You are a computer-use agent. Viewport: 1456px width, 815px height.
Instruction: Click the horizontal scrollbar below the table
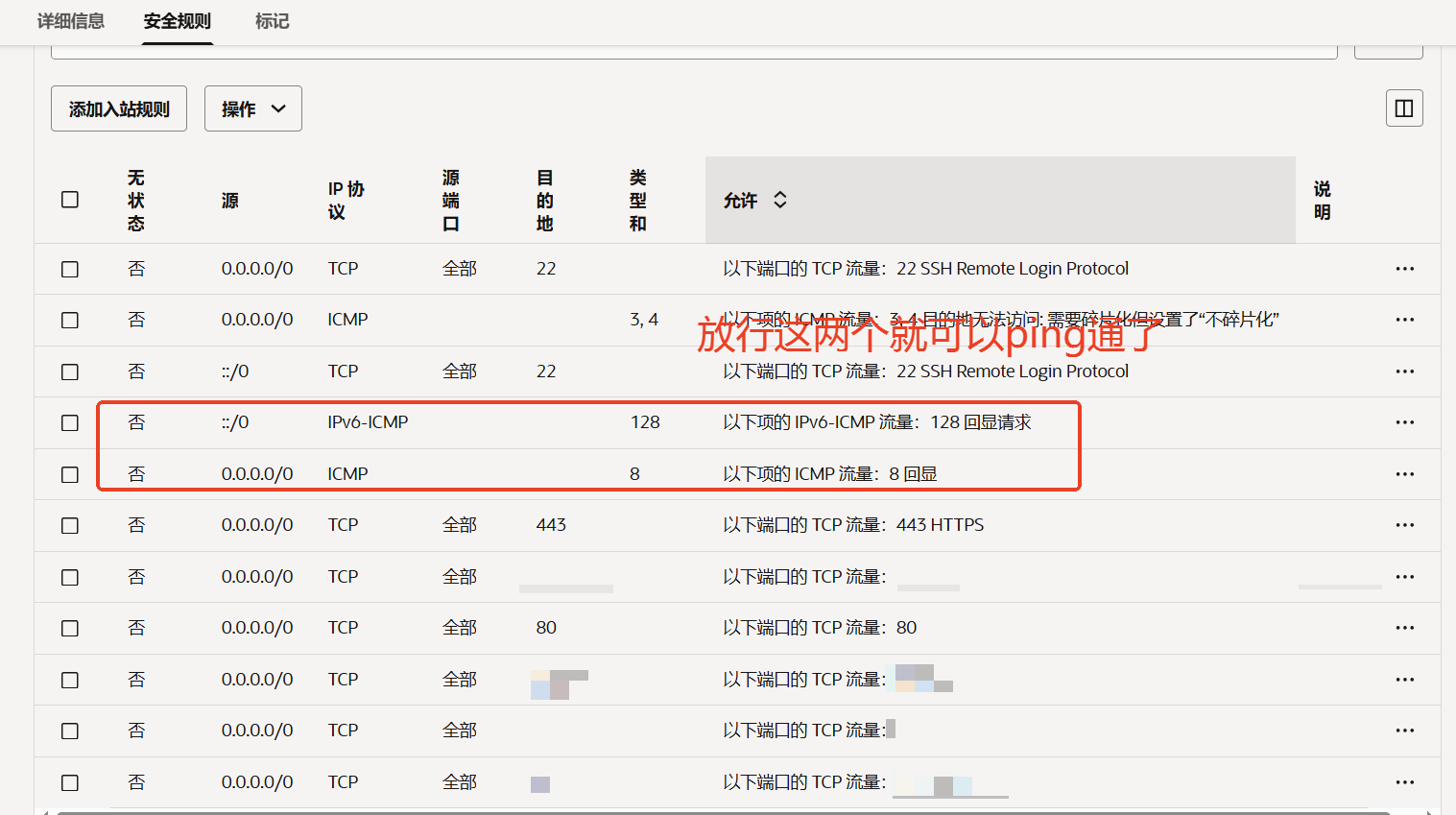pos(720,812)
